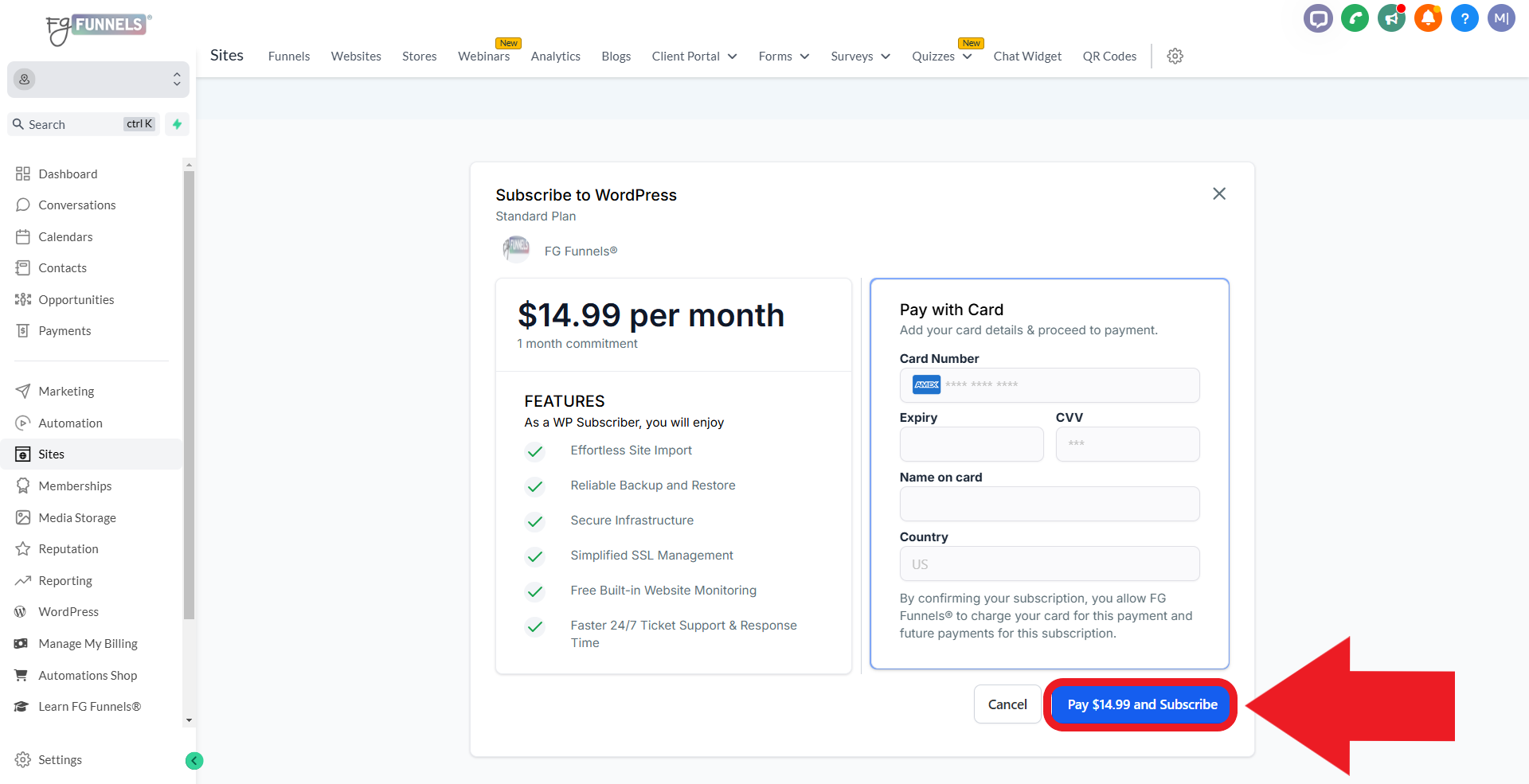This screenshot has height=784, width=1529.
Task: Click the FG Funnels logo
Action: pos(98,29)
